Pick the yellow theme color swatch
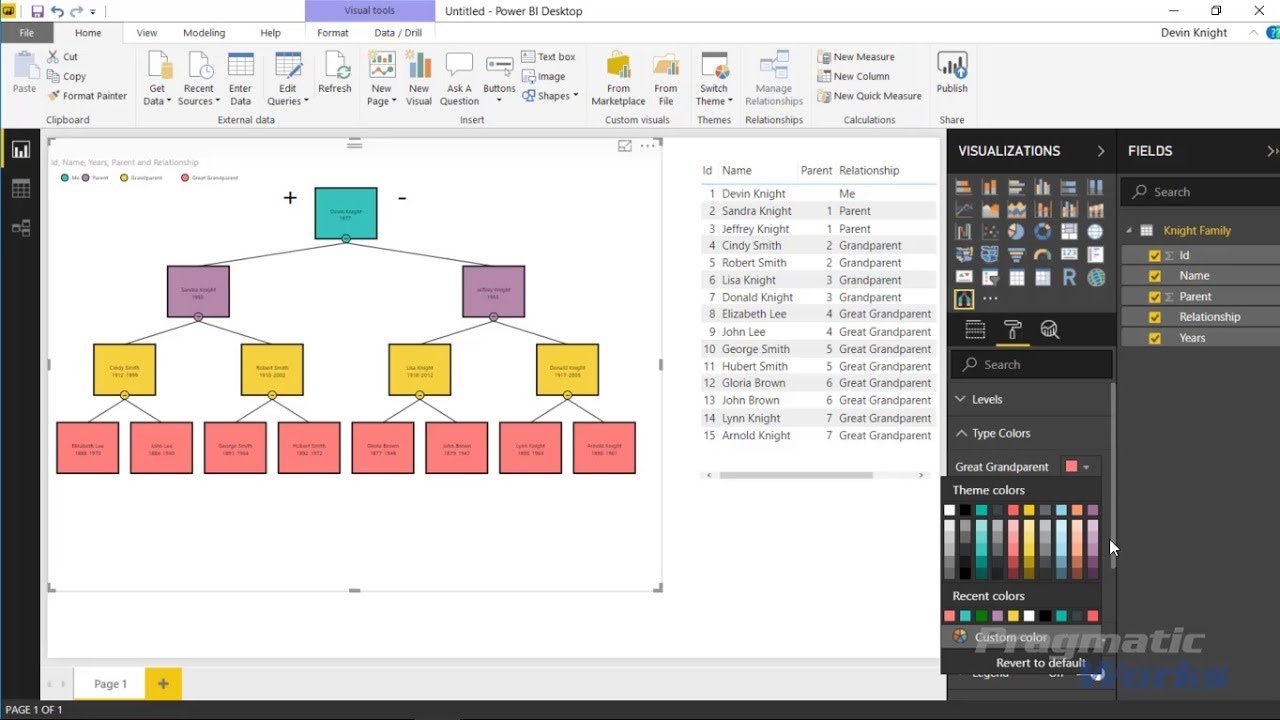 point(1029,510)
